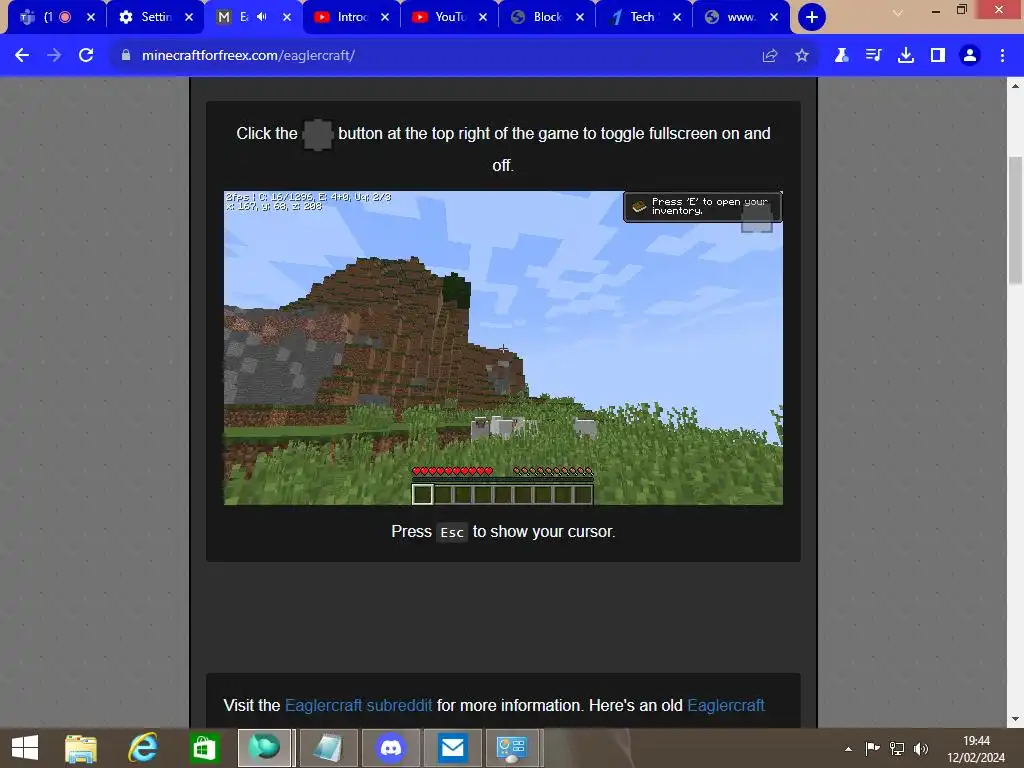This screenshot has height=768, width=1024.
Task: Open the network status tray icon
Action: coord(897,749)
